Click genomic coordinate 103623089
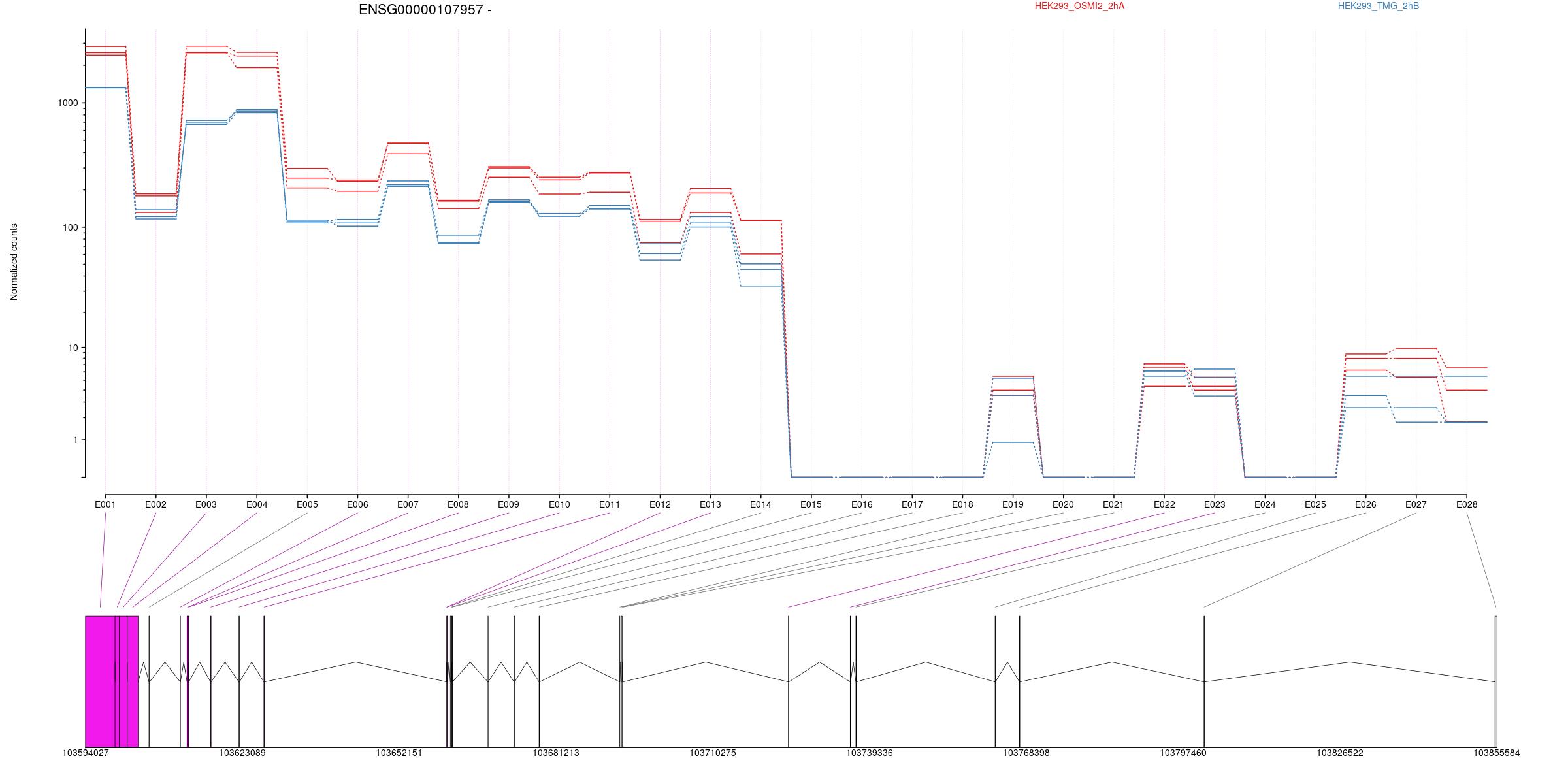 pos(242,753)
